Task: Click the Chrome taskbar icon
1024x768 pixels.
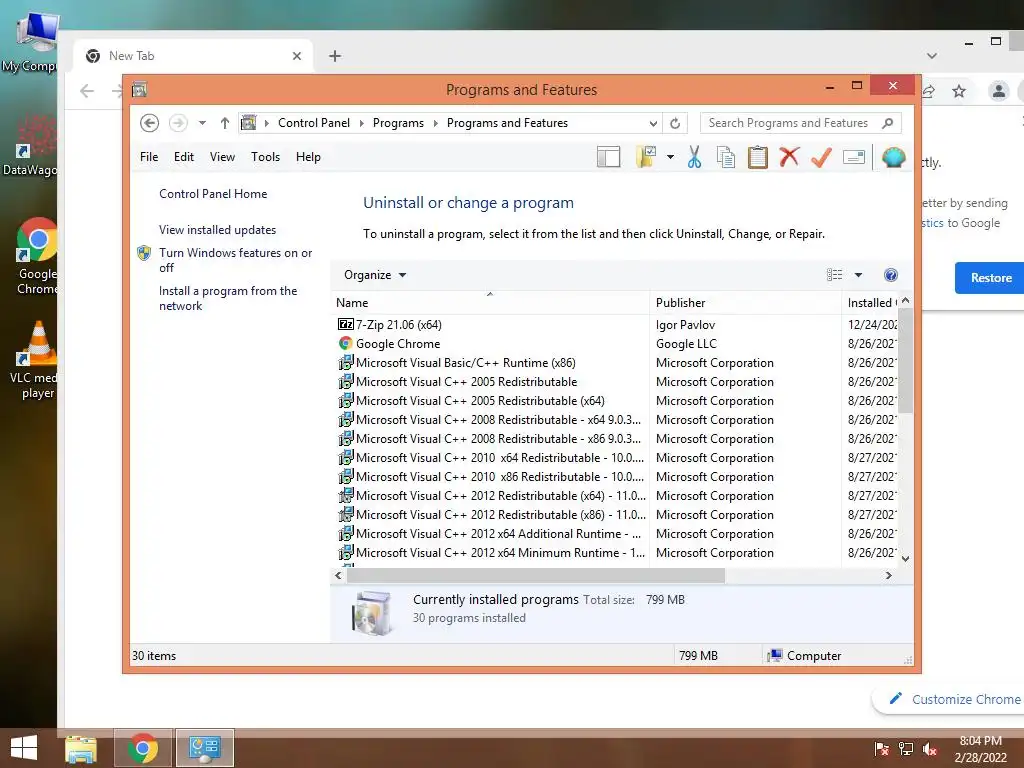Action: [x=143, y=748]
